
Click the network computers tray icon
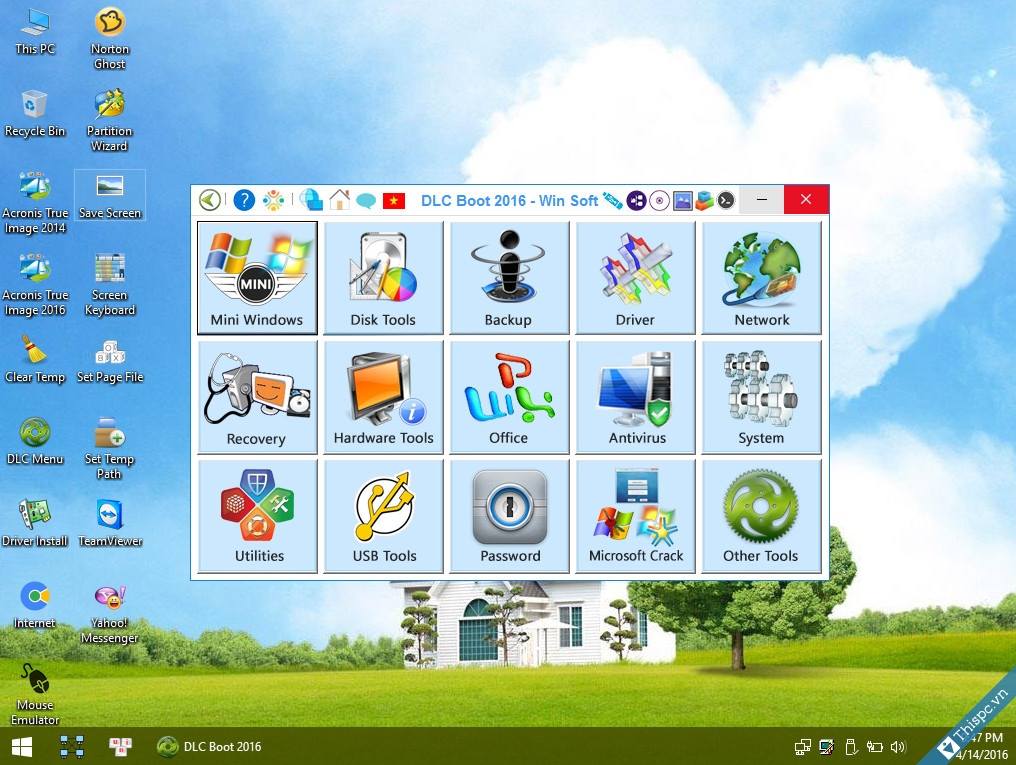(802, 748)
